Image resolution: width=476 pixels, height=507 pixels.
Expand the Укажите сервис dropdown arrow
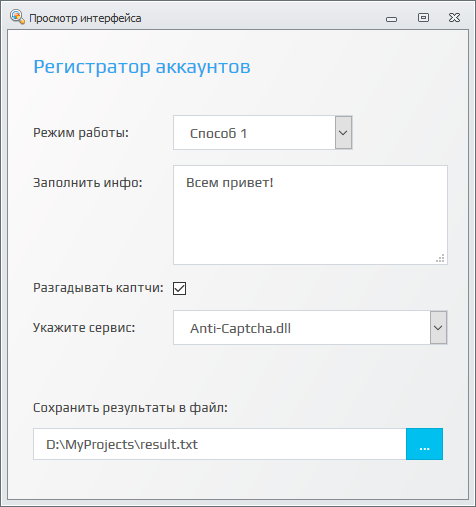tap(438, 328)
